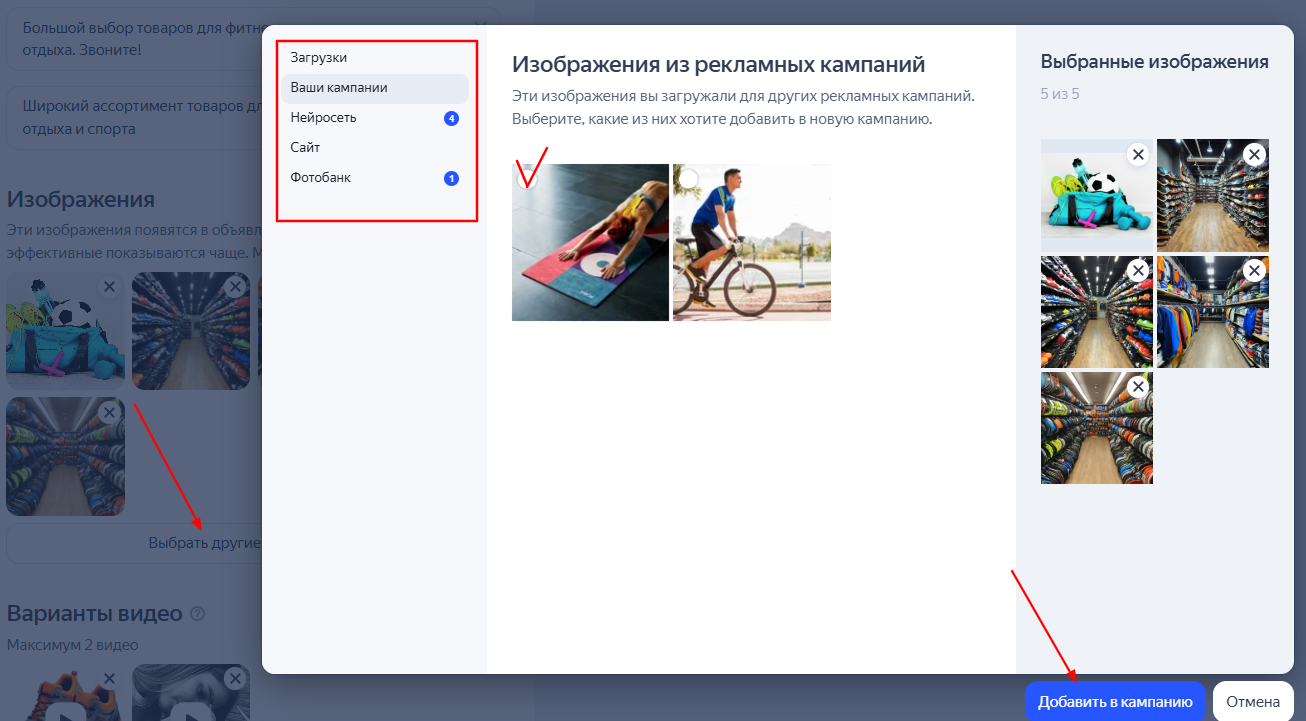Click the Выбрать другие button in the background

pyautogui.click(x=134, y=543)
